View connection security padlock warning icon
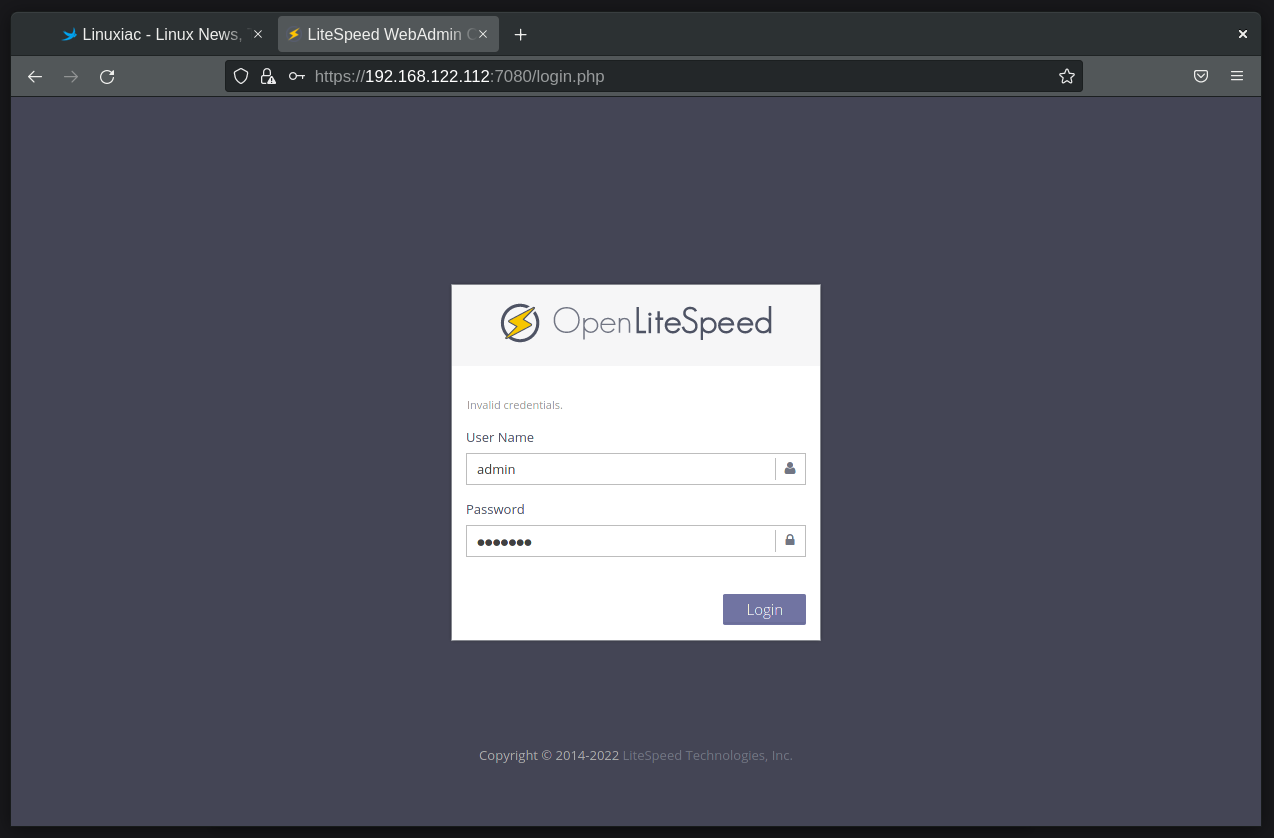1274x838 pixels. point(268,76)
